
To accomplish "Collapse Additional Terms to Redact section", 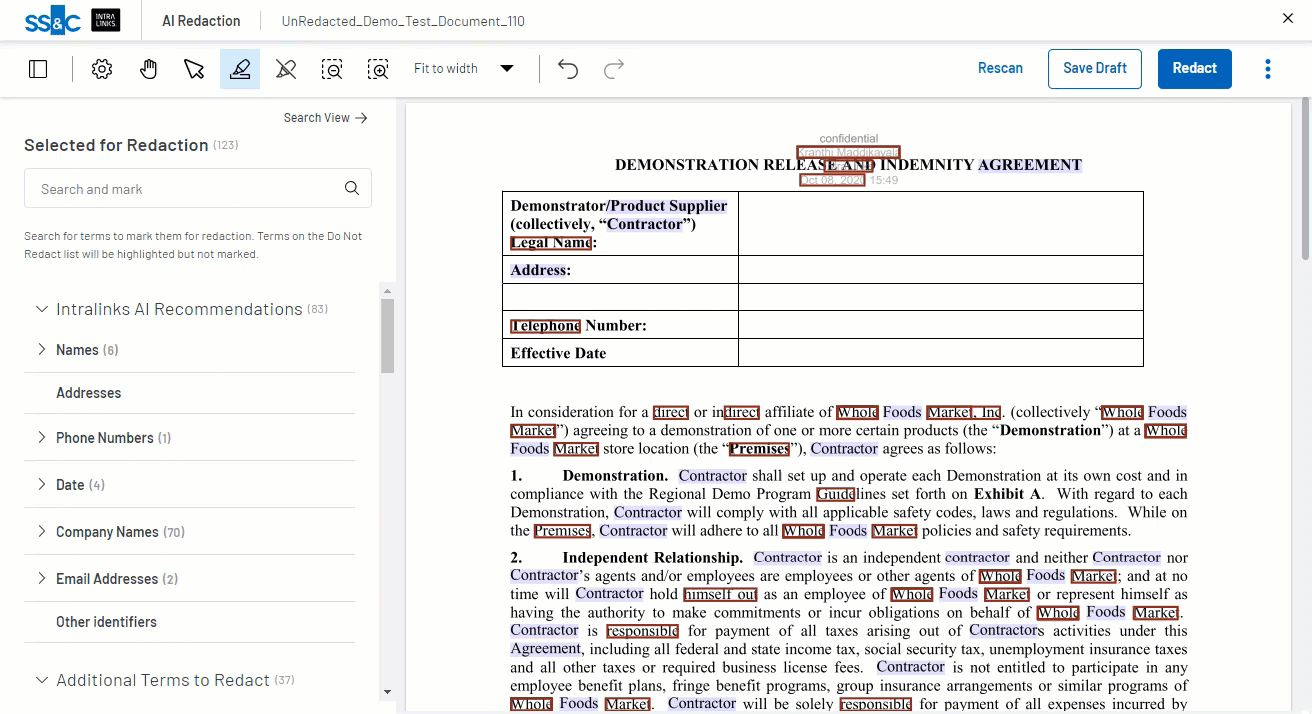I will [x=42, y=680].
